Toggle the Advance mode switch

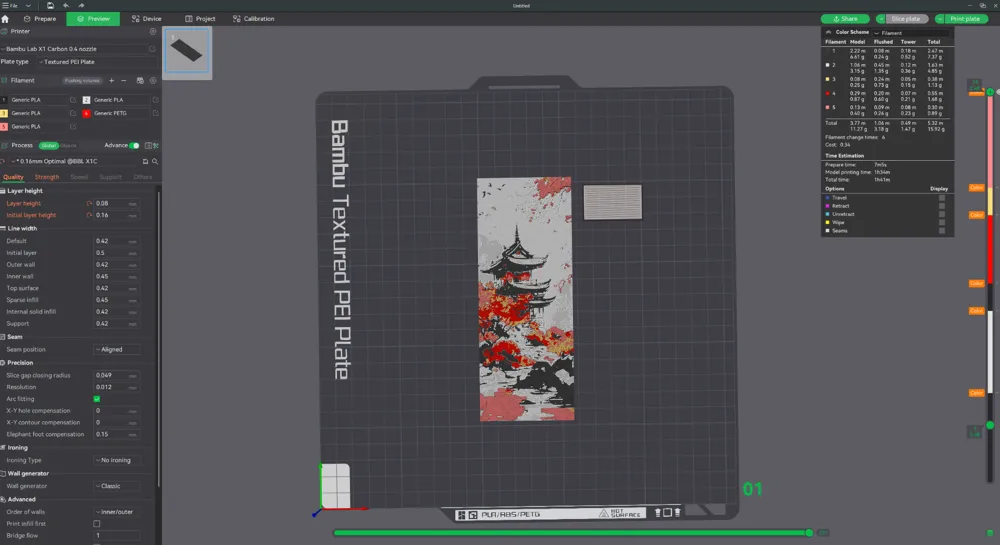136,145
